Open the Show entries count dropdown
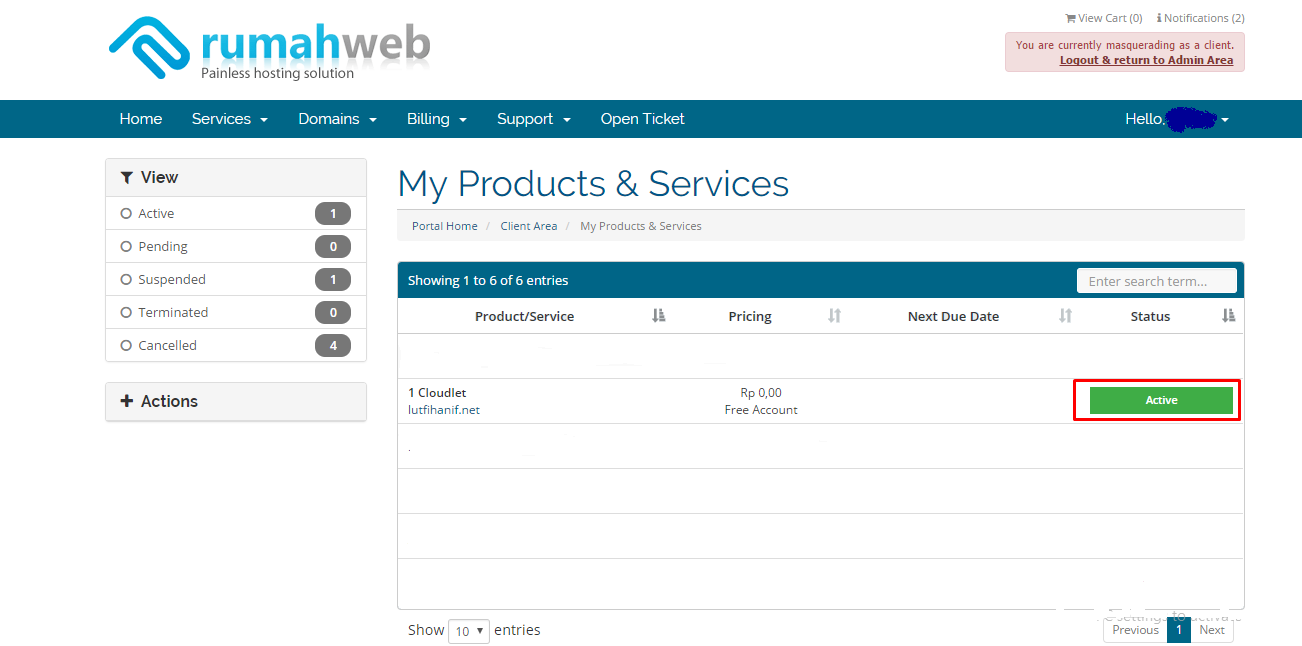This screenshot has width=1302, height=646. point(469,631)
